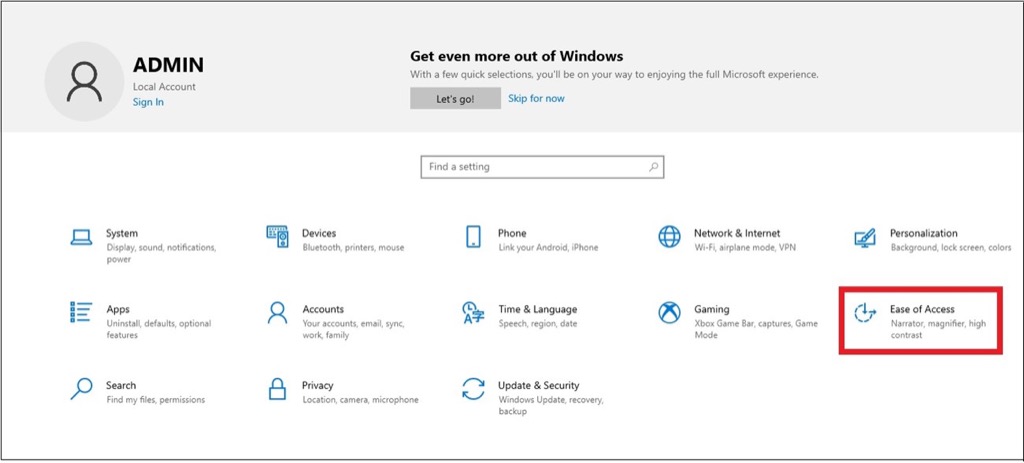This screenshot has height=463, width=1024.
Task: Click the Sign In link
Action: coord(148,102)
